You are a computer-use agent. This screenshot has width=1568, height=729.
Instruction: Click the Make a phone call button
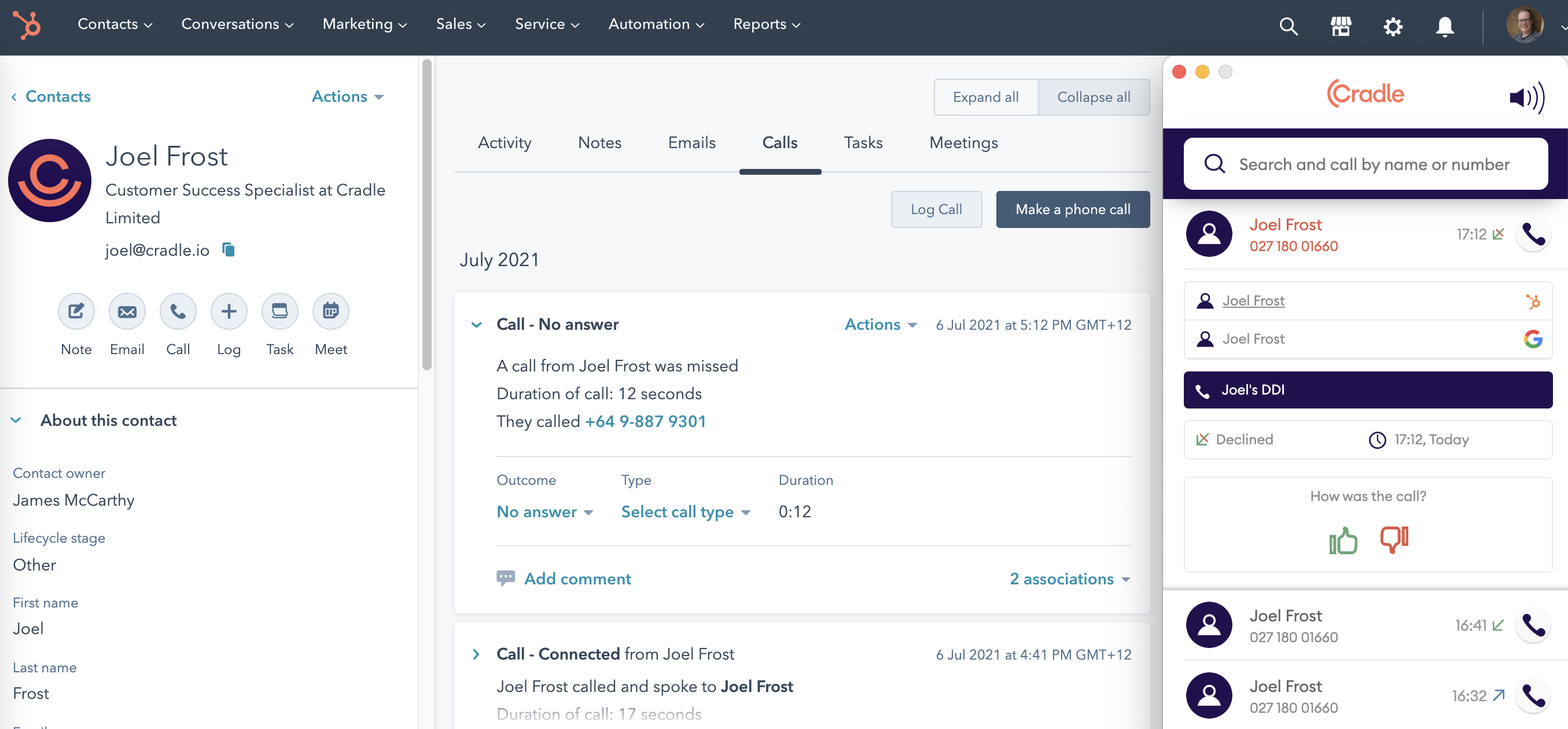click(x=1072, y=209)
